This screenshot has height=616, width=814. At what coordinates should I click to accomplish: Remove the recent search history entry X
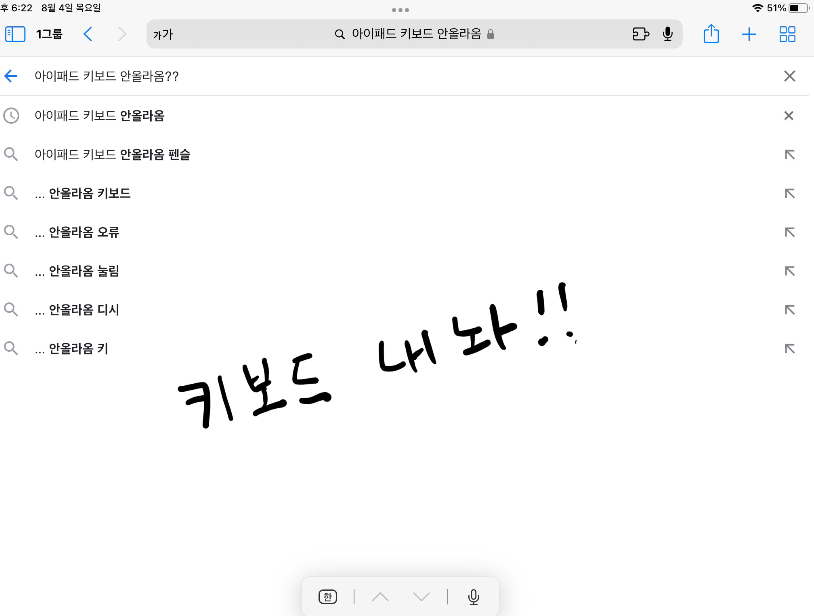pyautogui.click(x=789, y=116)
